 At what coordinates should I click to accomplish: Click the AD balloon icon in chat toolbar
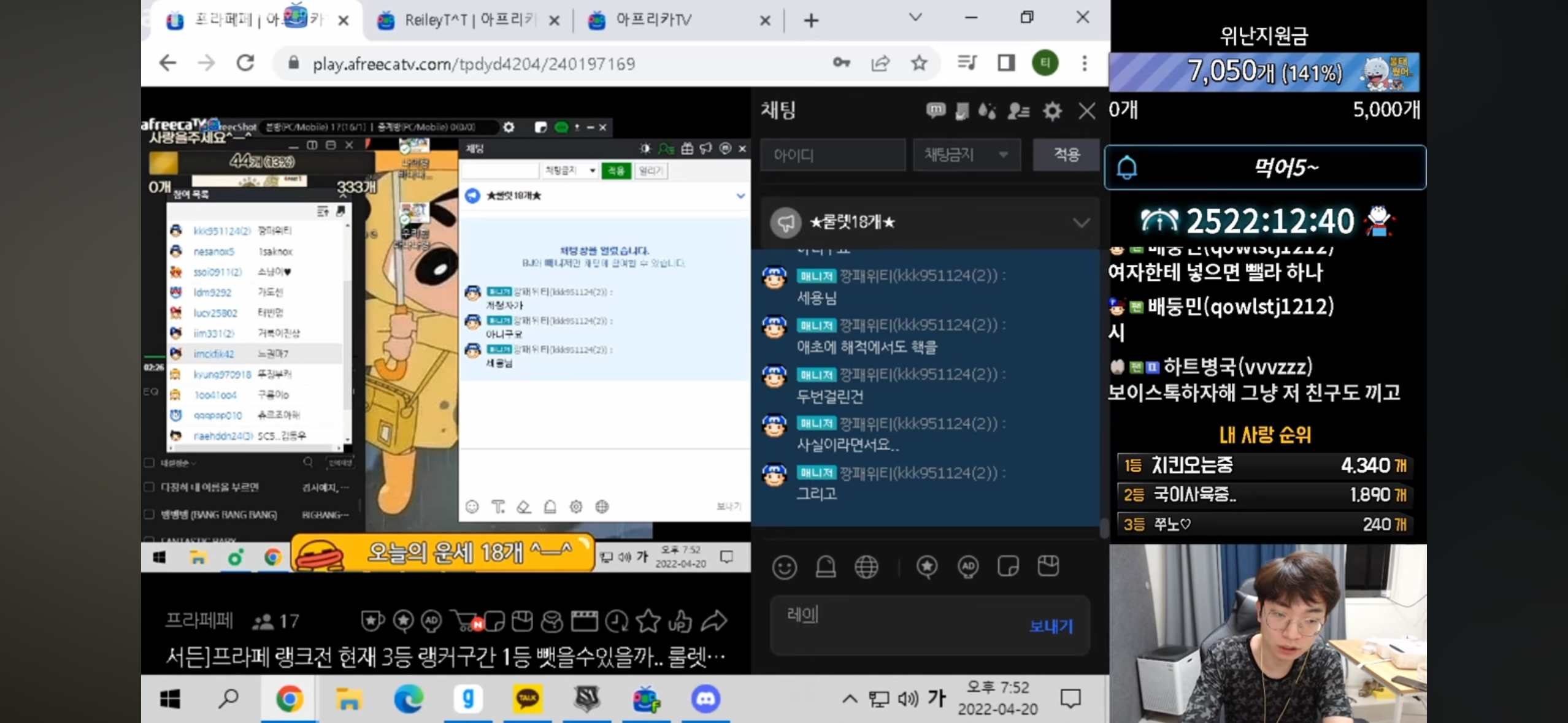click(967, 567)
